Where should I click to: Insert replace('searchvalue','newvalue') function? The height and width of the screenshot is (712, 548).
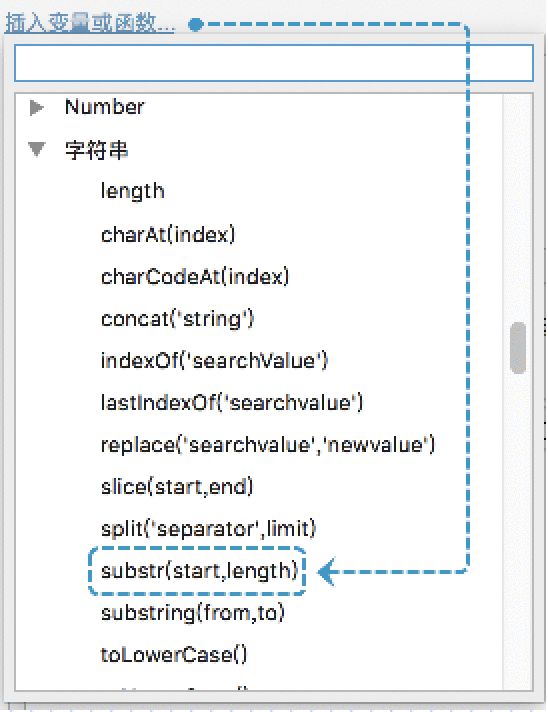click(x=267, y=445)
